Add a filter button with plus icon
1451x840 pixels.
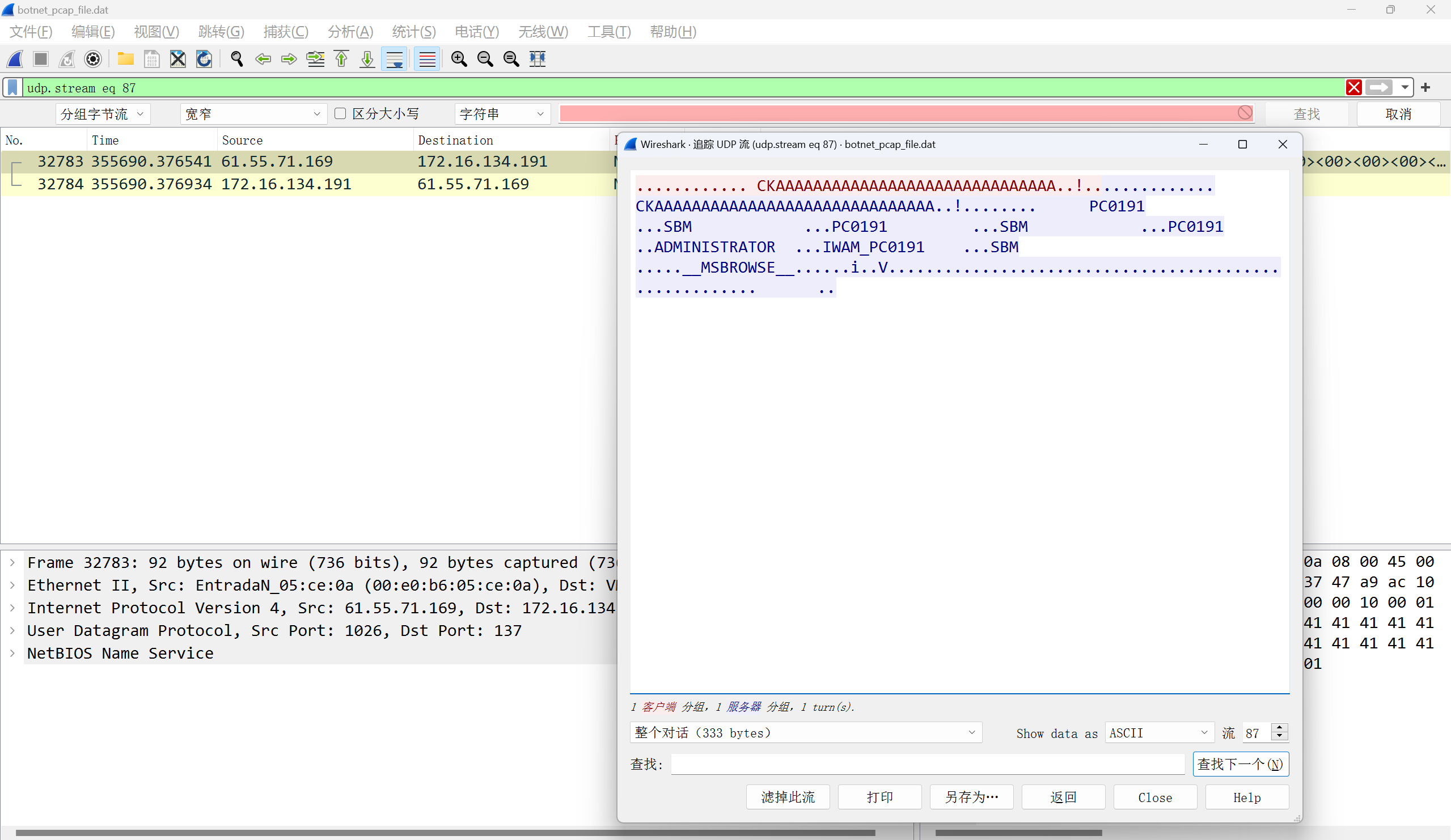1425,87
